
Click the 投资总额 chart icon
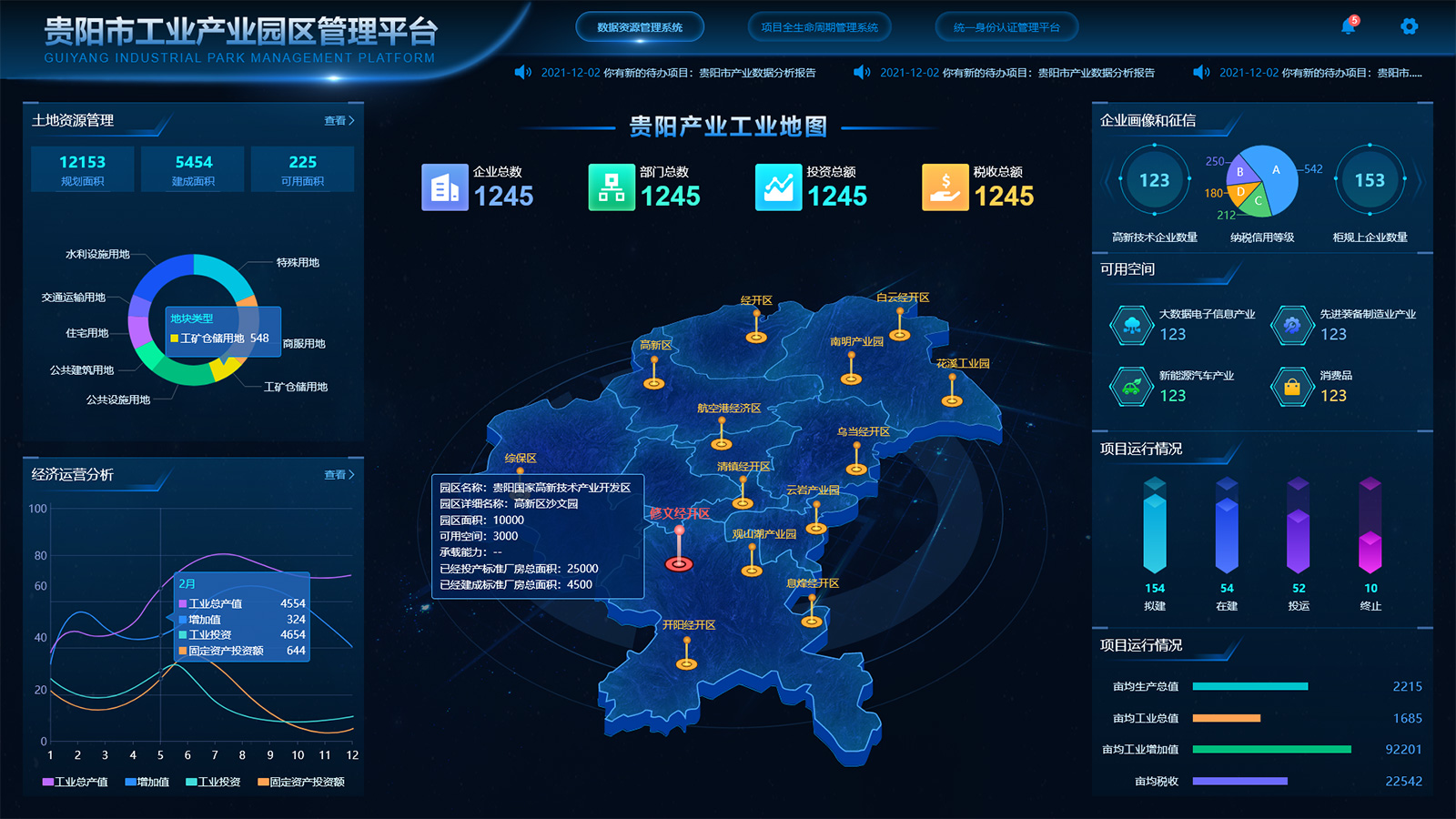coord(778,187)
